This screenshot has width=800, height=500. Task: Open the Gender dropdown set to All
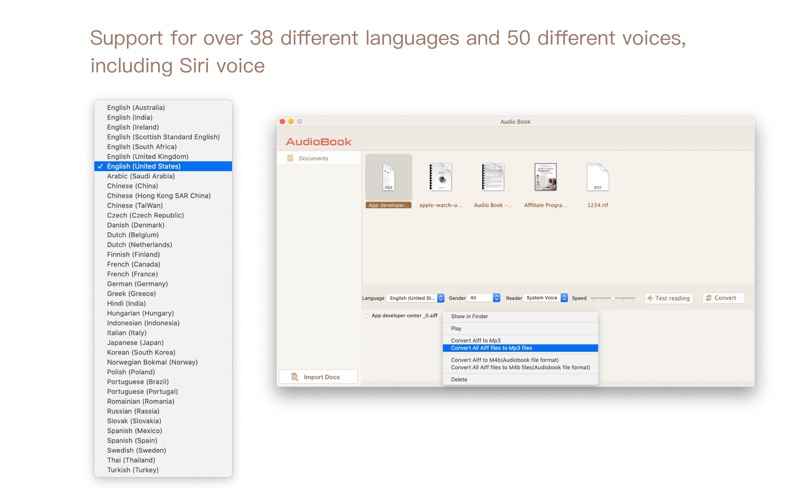click(x=484, y=298)
